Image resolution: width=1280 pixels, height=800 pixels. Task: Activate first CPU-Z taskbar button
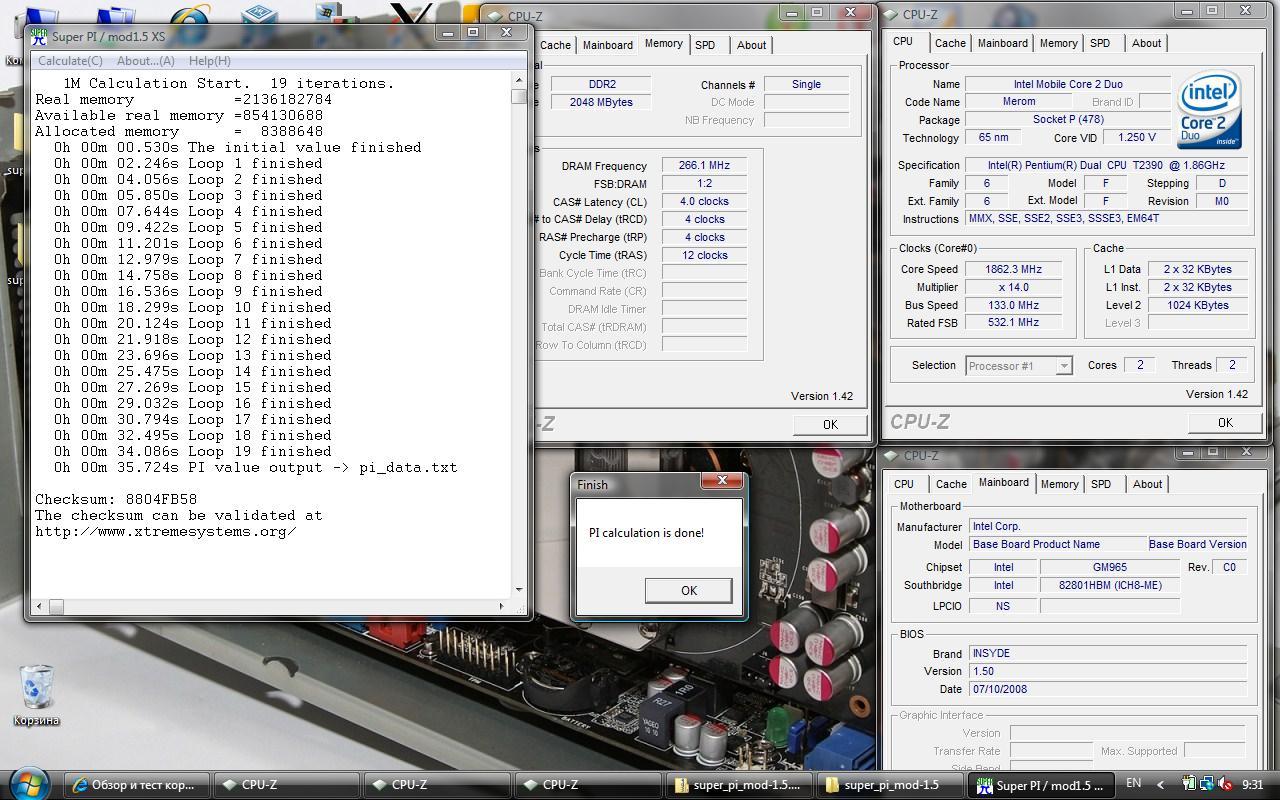tap(289, 785)
